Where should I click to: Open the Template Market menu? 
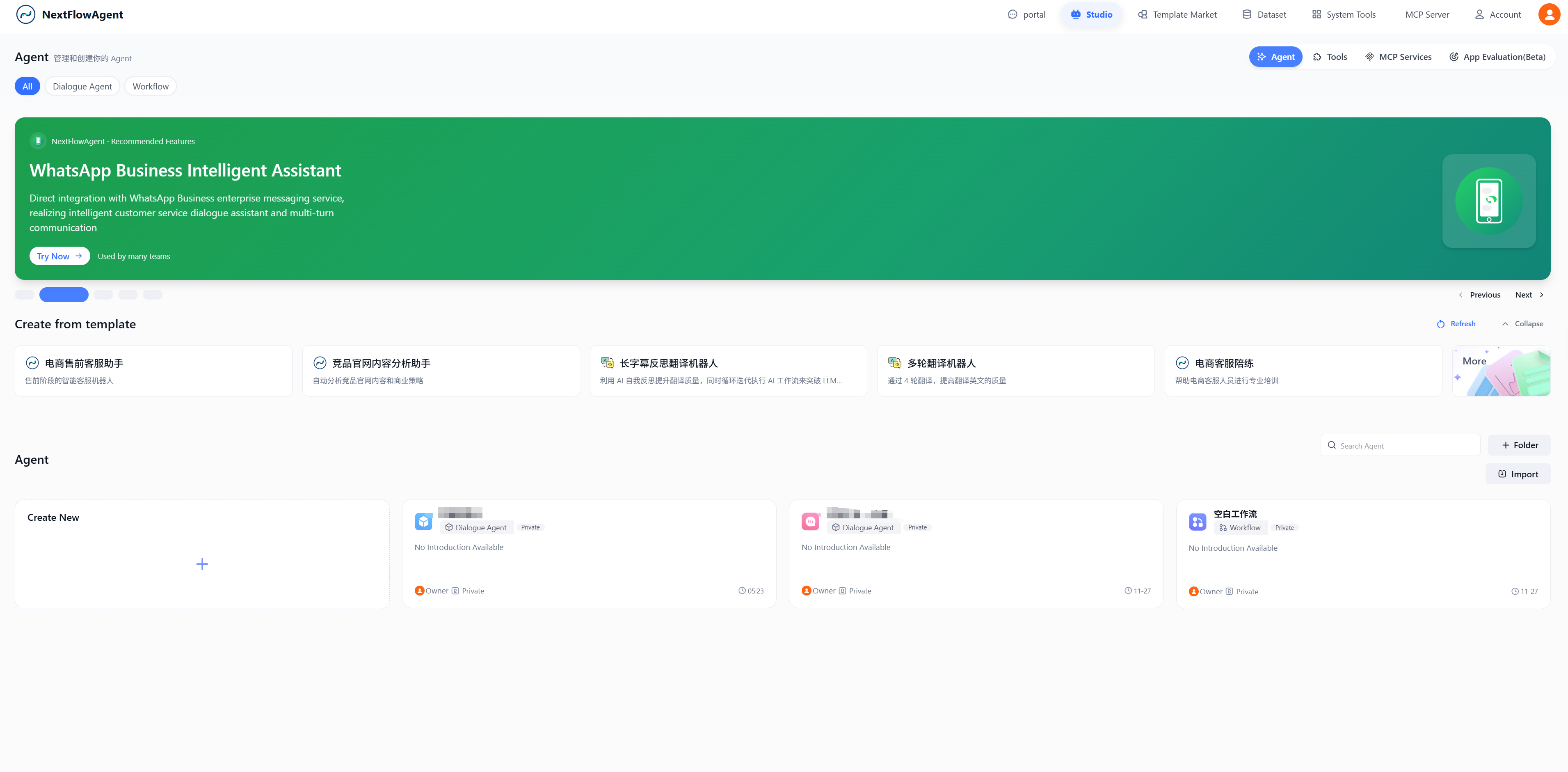pyautogui.click(x=1177, y=15)
